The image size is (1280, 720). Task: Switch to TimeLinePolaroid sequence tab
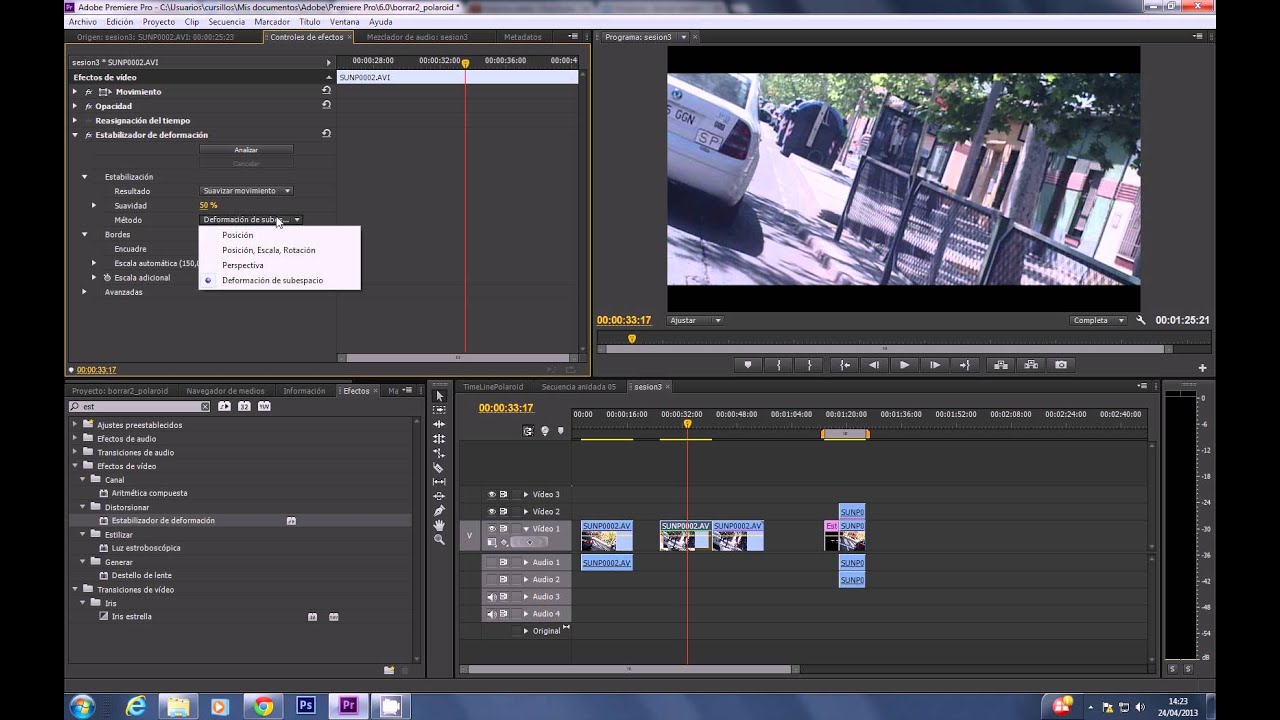click(x=493, y=387)
